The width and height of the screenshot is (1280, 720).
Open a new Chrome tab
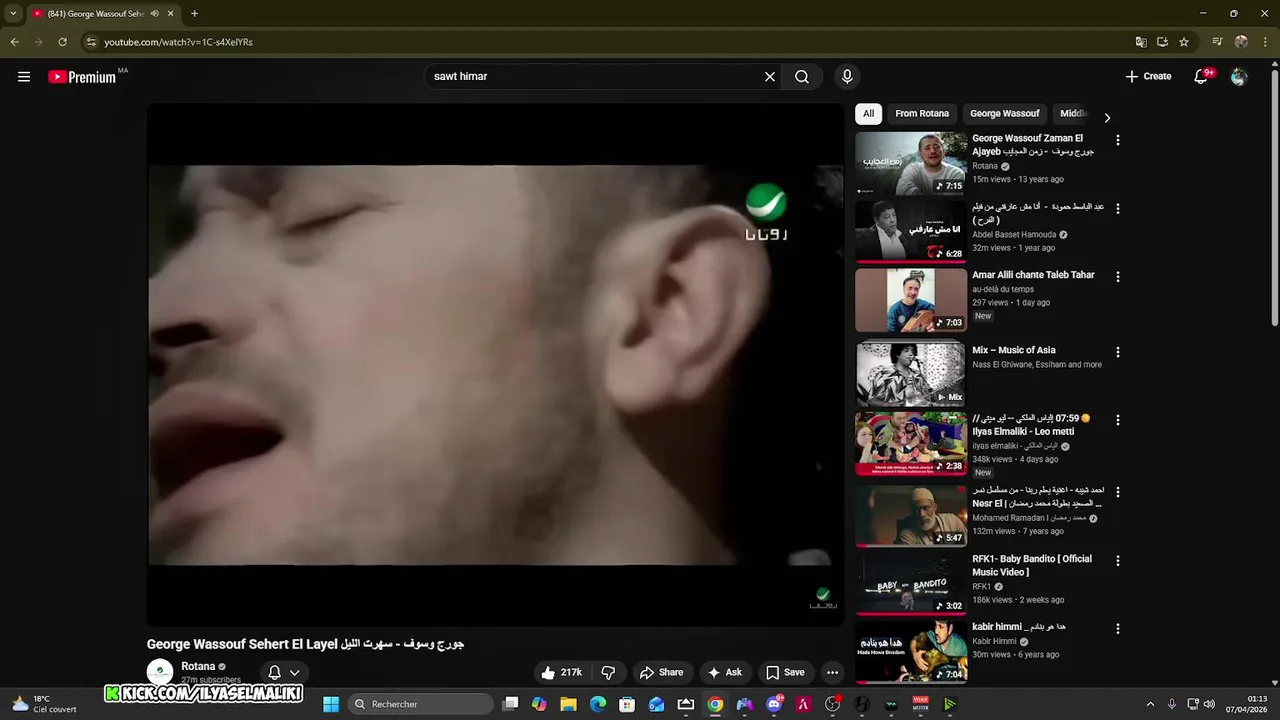[x=194, y=14]
